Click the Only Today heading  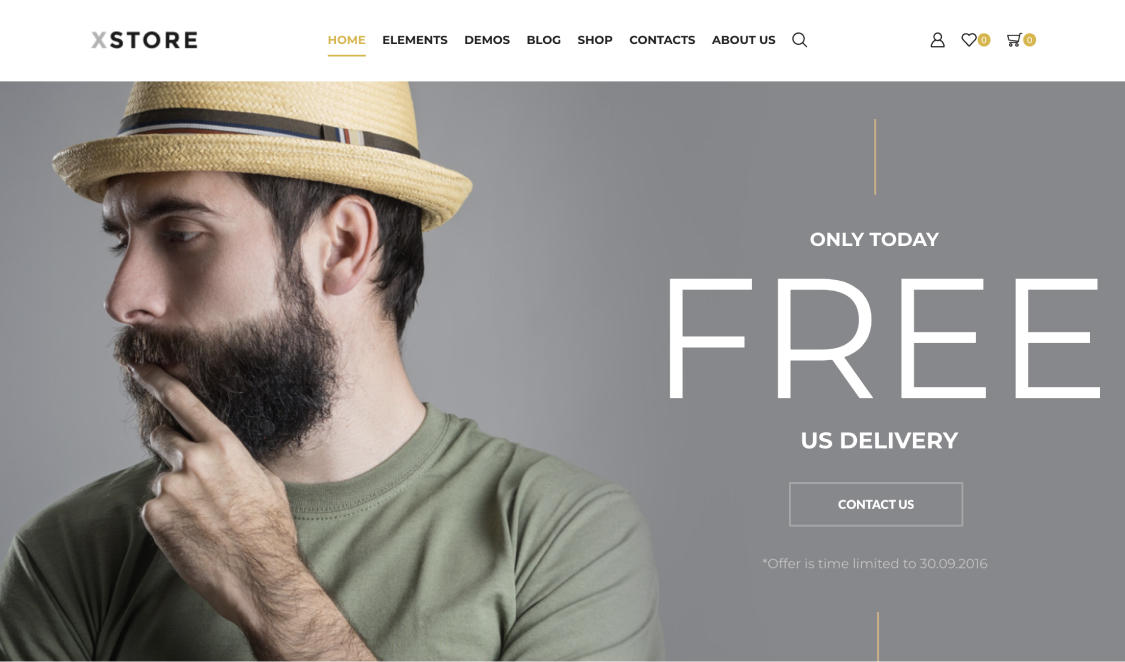(x=874, y=240)
